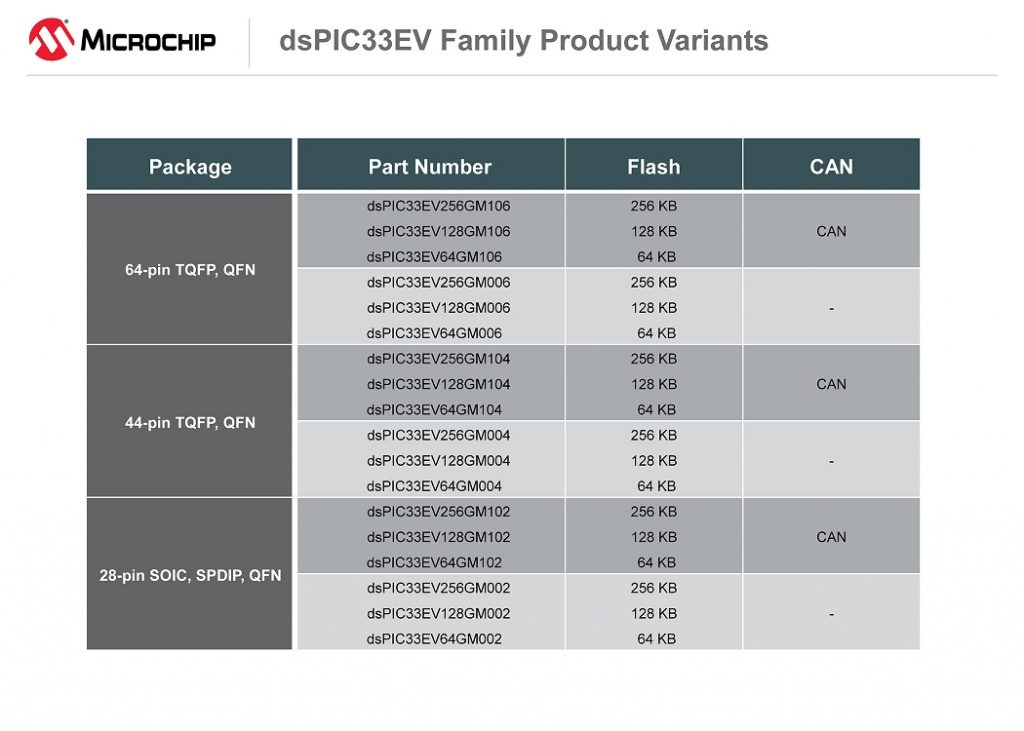This screenshot has width=1024, height=731.
Task: Click part number dsPIC33EV256GM004
Action: click(438, 435)
